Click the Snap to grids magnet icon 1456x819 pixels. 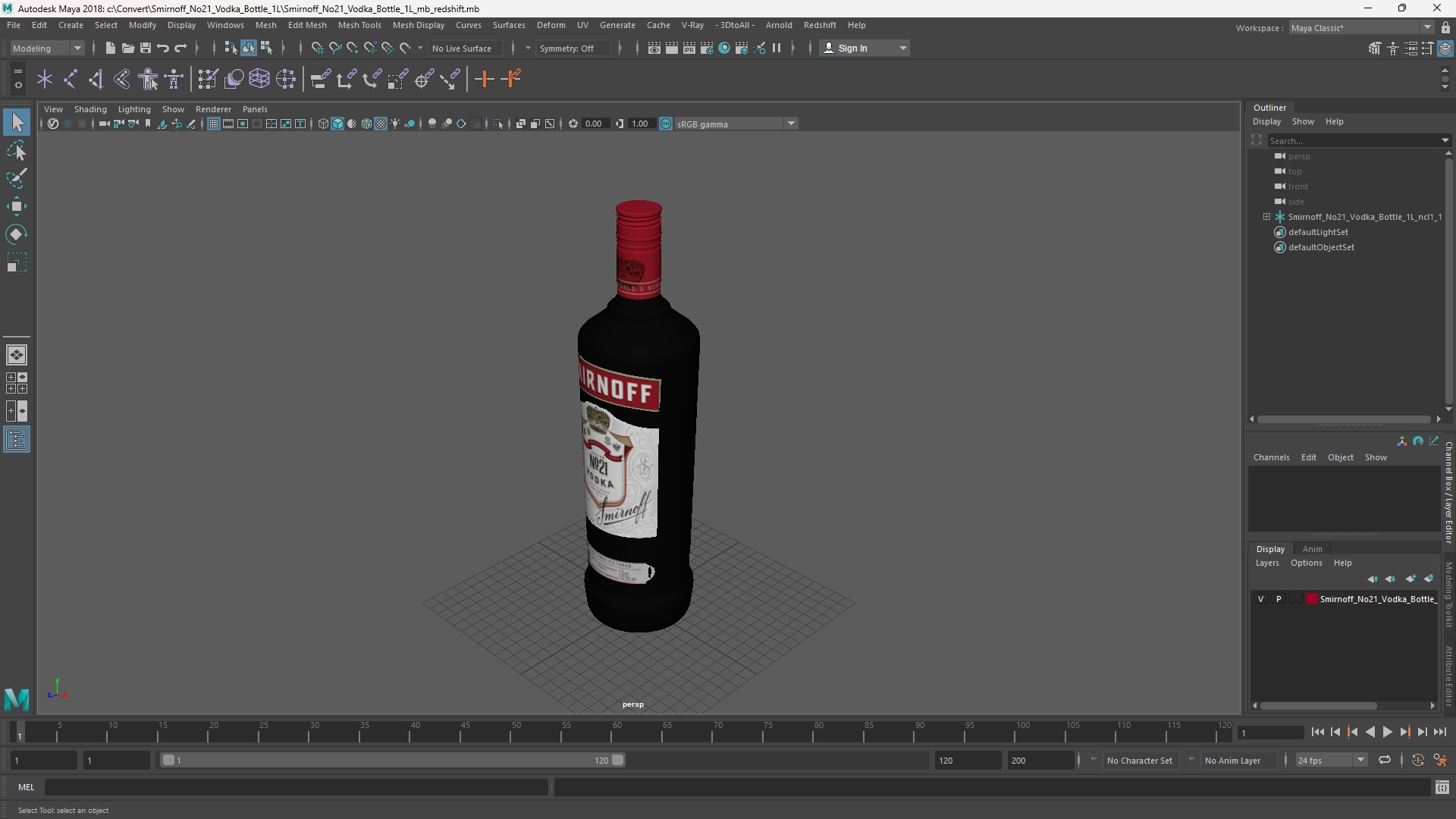pos(317,48)
